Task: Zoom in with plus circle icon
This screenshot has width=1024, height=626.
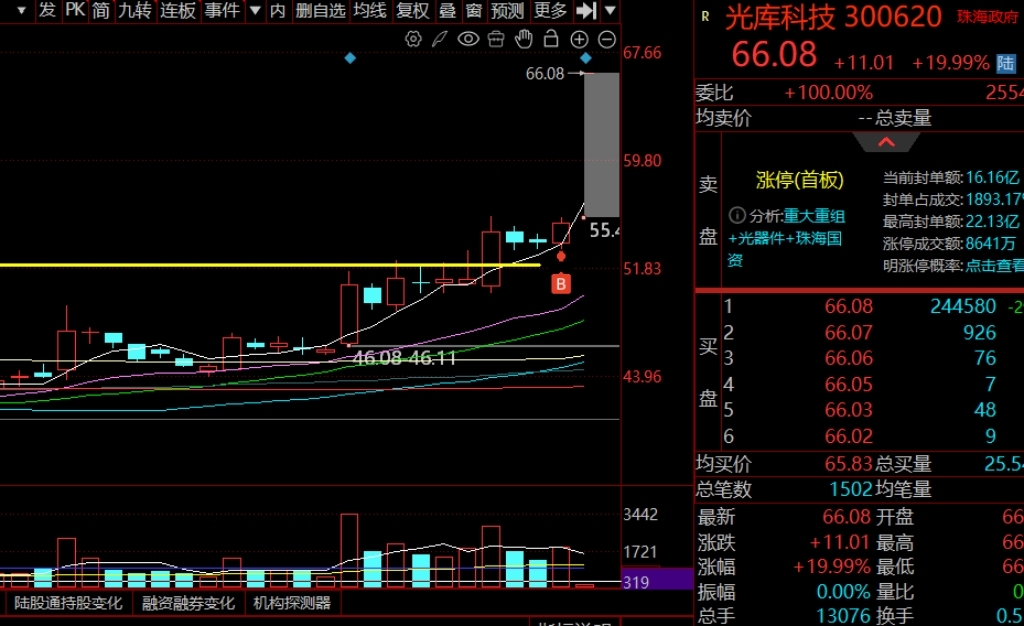Action: point(579,39)
